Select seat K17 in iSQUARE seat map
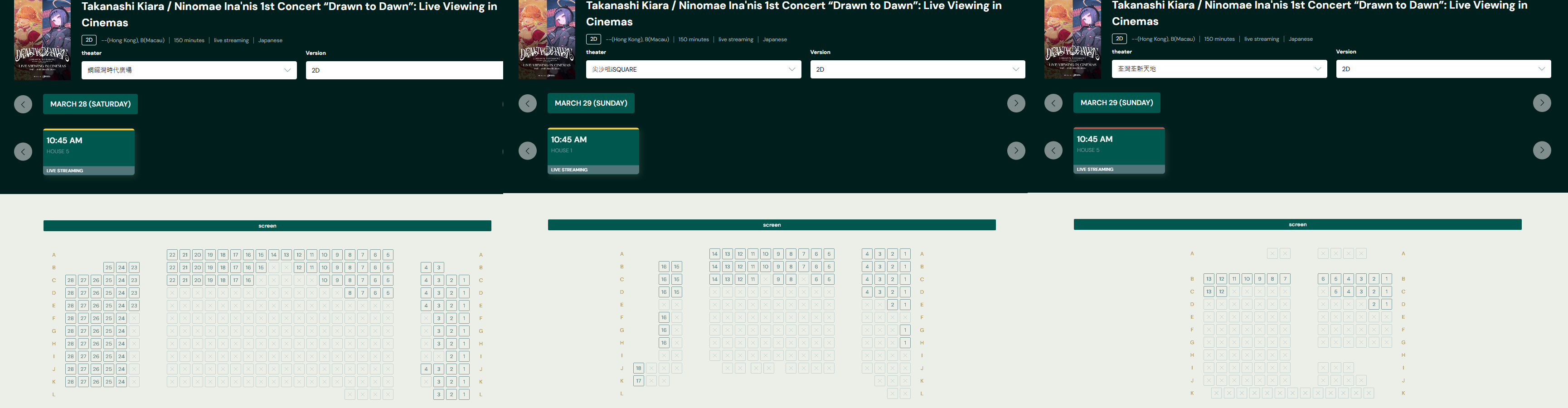 coord(639,381)
